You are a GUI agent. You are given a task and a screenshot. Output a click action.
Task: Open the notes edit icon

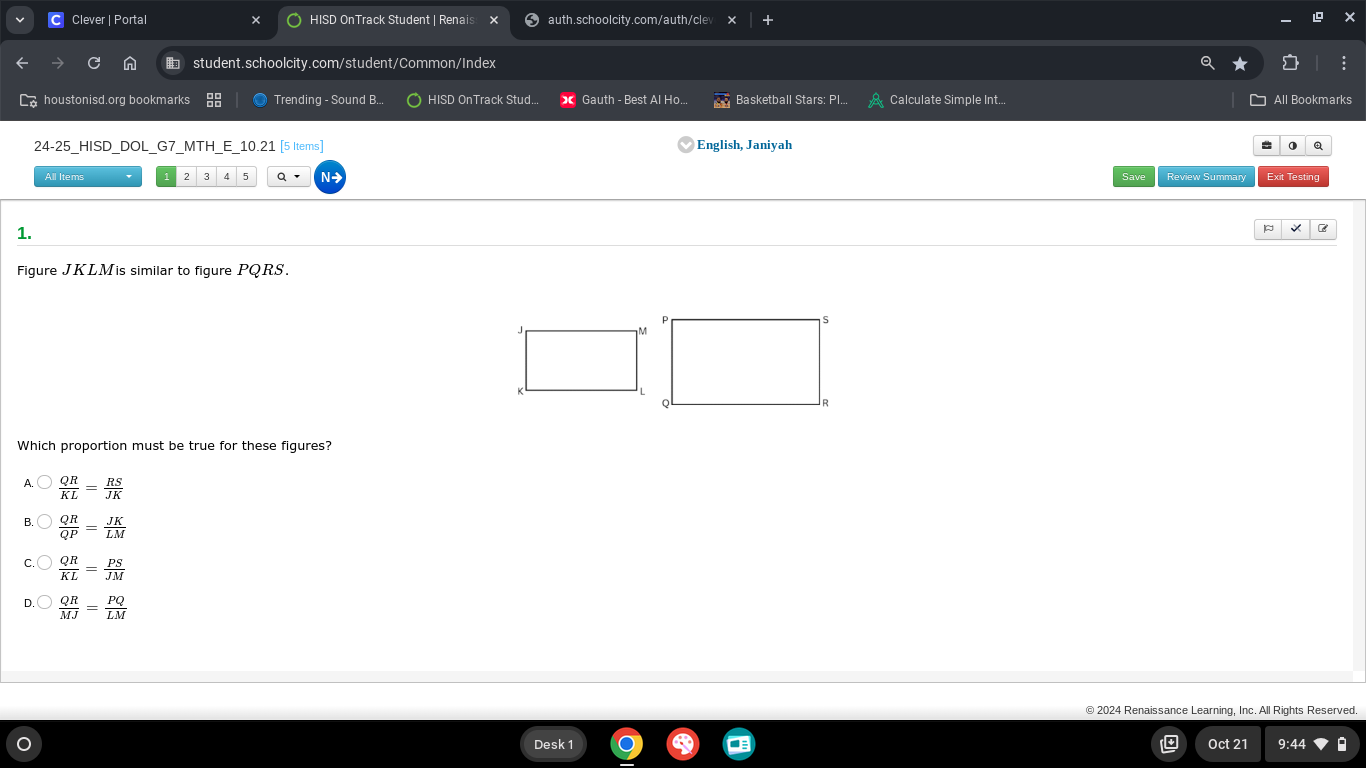(1323, 229)
